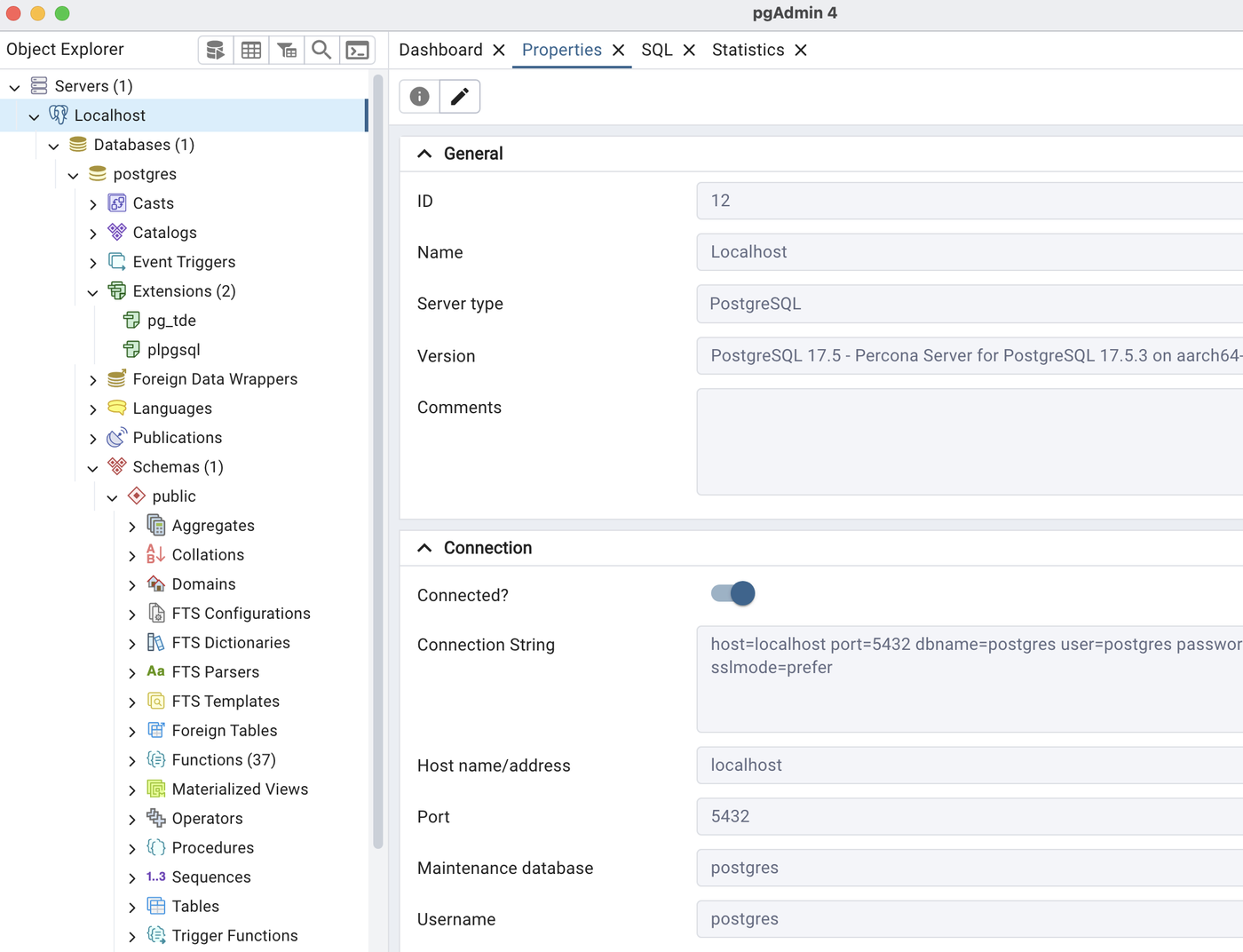Click the Edit pencil icon on Properties tab
The height and width of the screenshot is (952, 1243).
pos(460,96)
